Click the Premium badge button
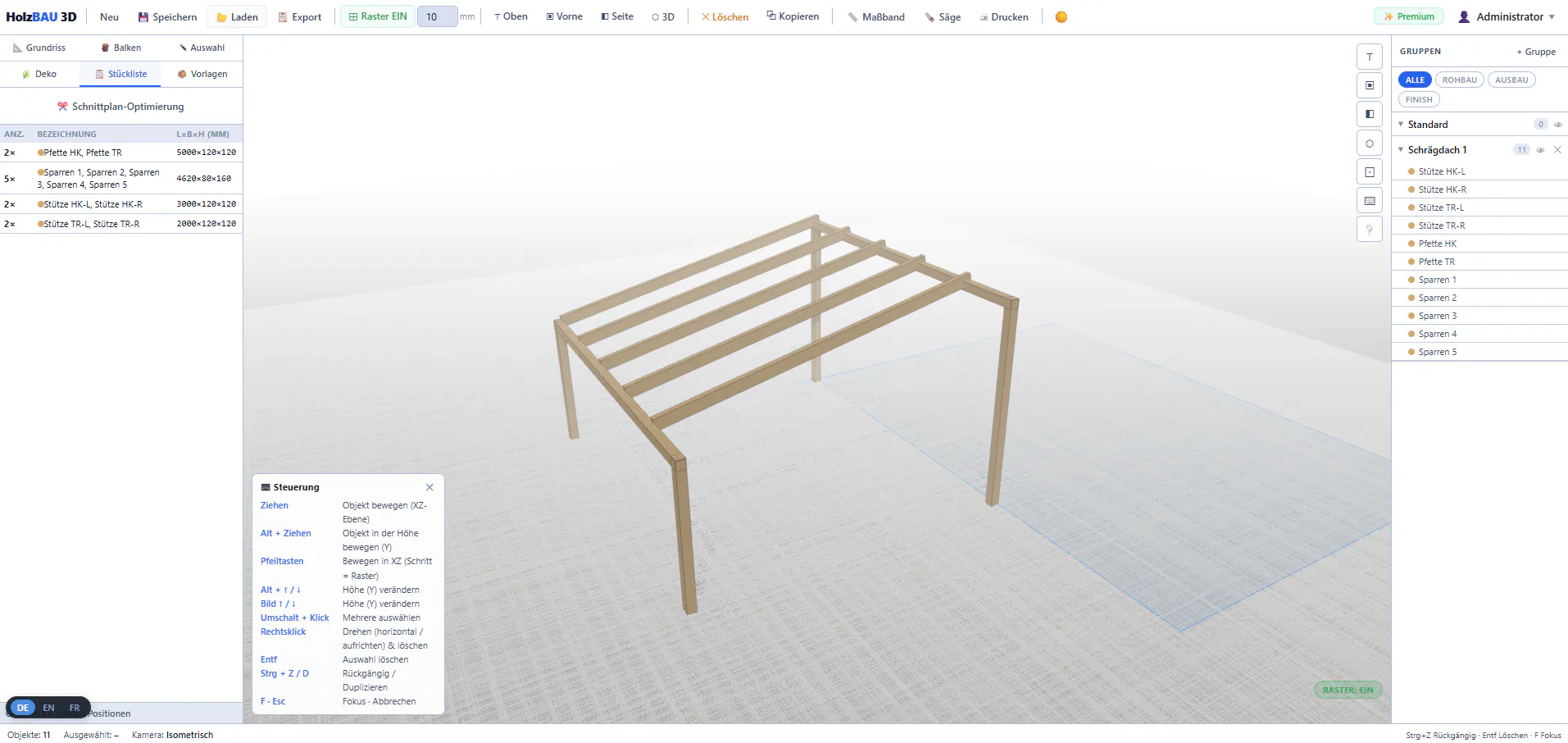 tap(1409, 16)
